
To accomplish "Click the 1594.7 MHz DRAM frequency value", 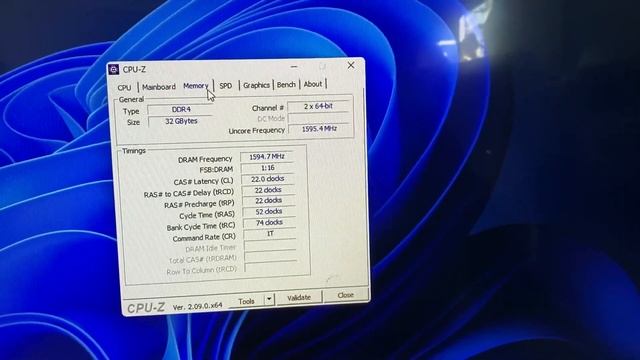I will tap(267, 156).
